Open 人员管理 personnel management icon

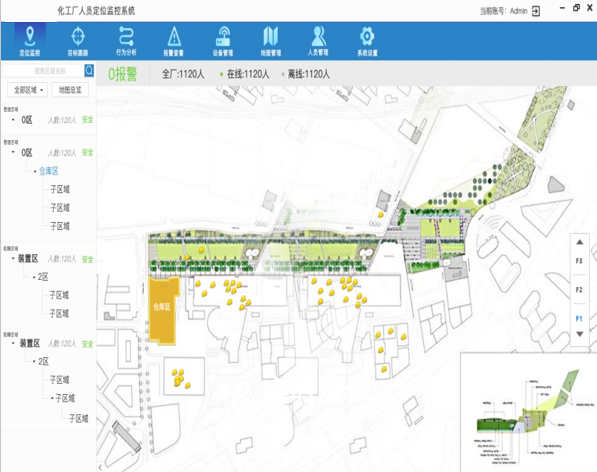click(x=318, y=41)
